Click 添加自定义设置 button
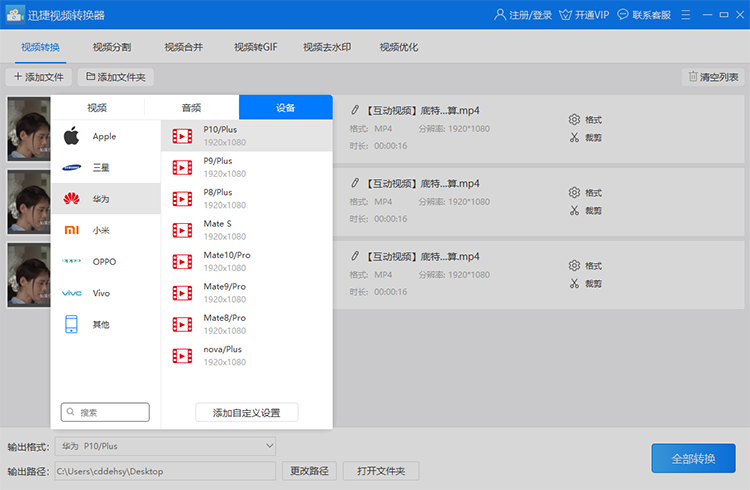Screen dimensions: 750x490 247,412
